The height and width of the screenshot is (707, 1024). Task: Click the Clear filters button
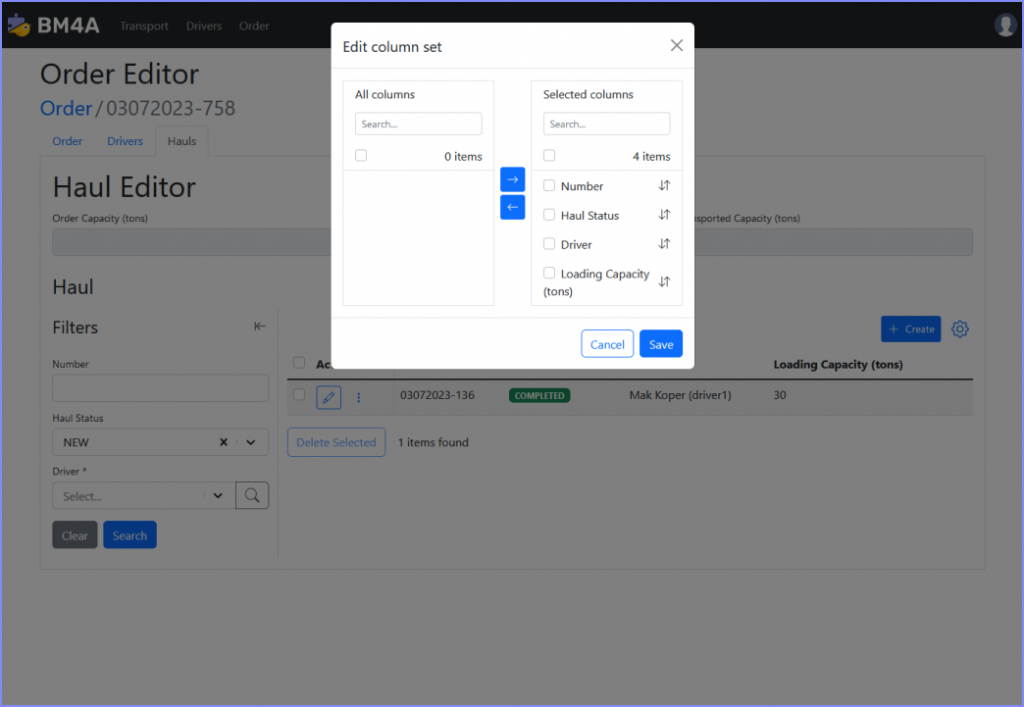pyautogui.click(x=75, y=535)
